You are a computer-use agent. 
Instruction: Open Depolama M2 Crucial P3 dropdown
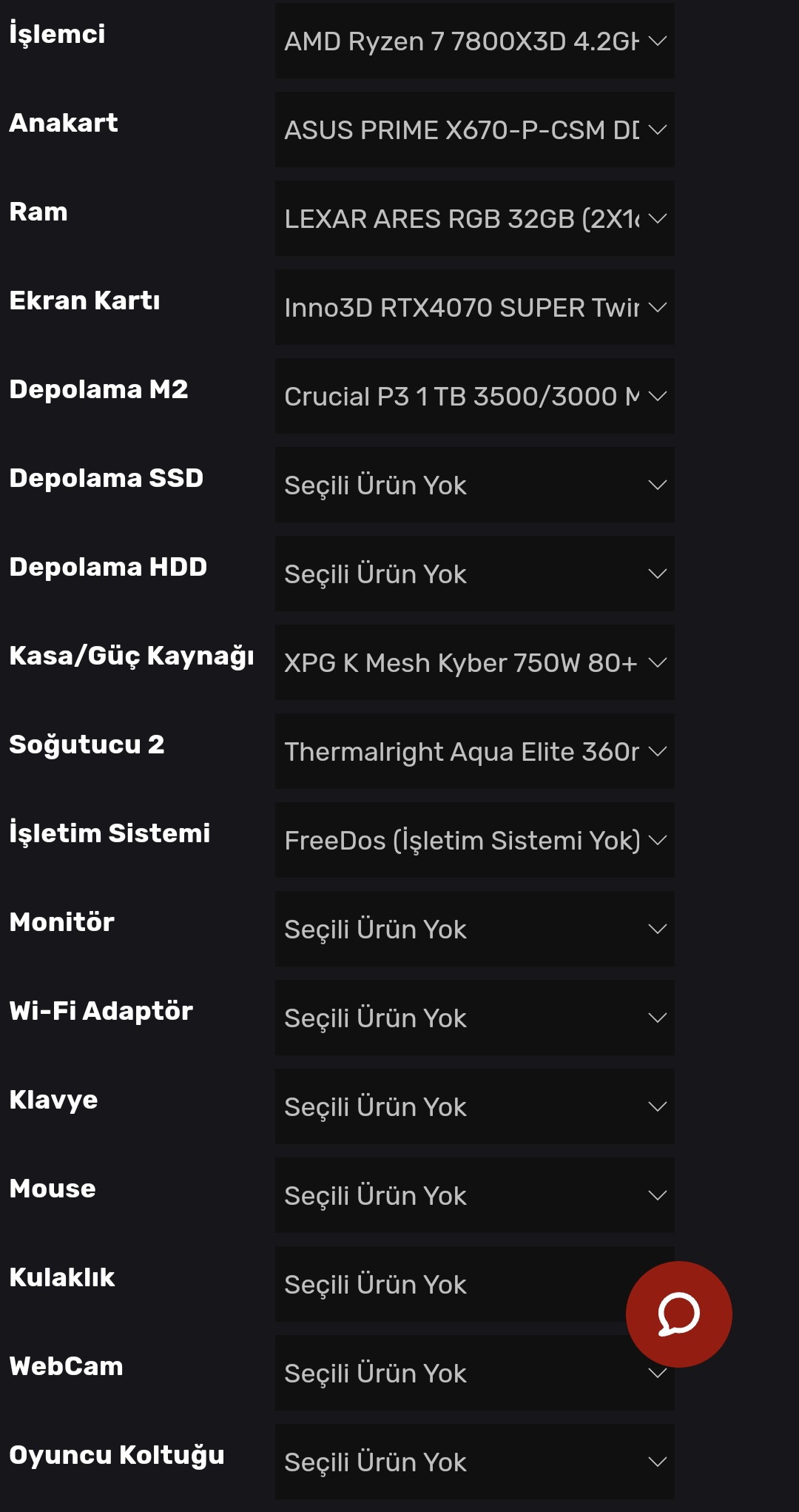[x=473, y=397]
